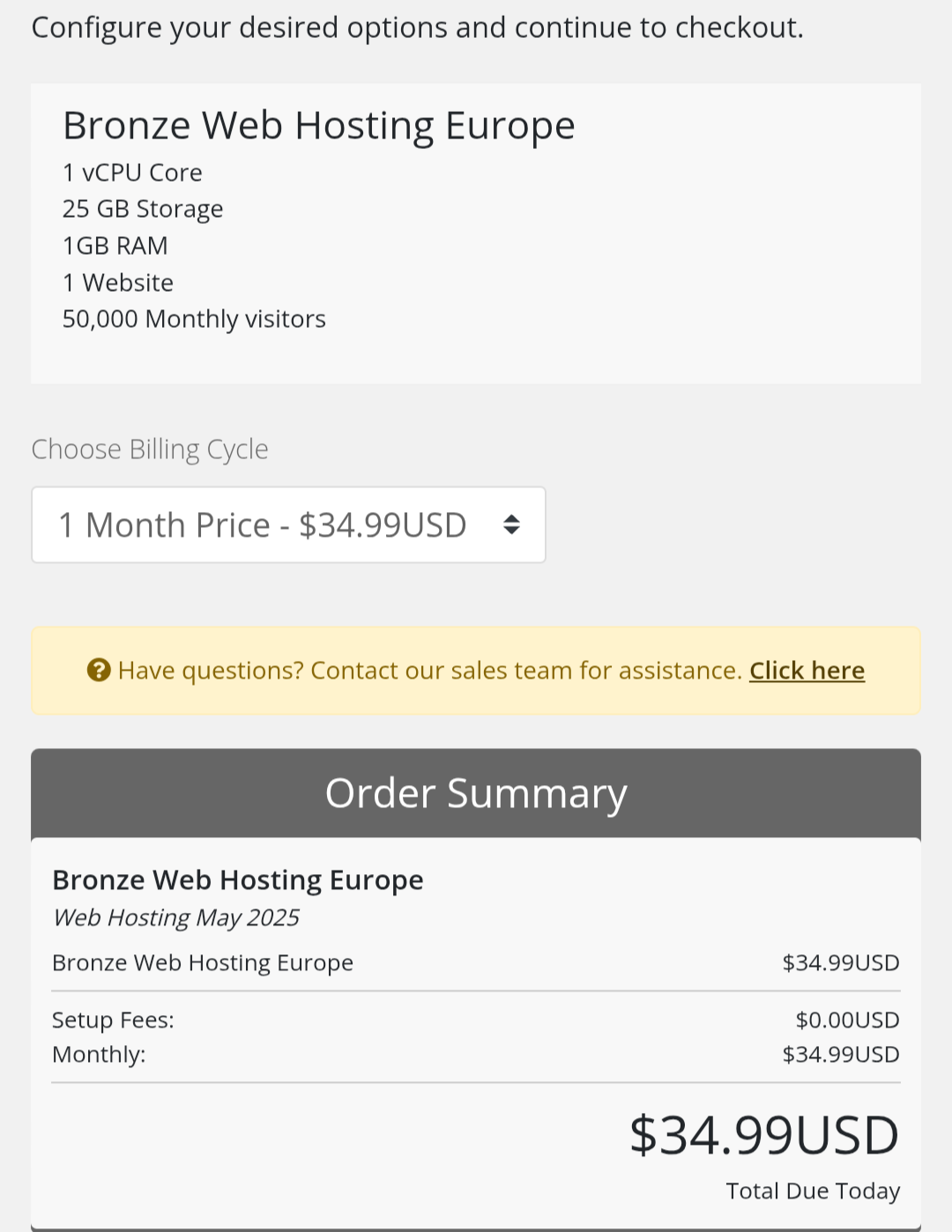Click the '1GB RAM' feature line
952x1232 pixels.
coord(115,246)
